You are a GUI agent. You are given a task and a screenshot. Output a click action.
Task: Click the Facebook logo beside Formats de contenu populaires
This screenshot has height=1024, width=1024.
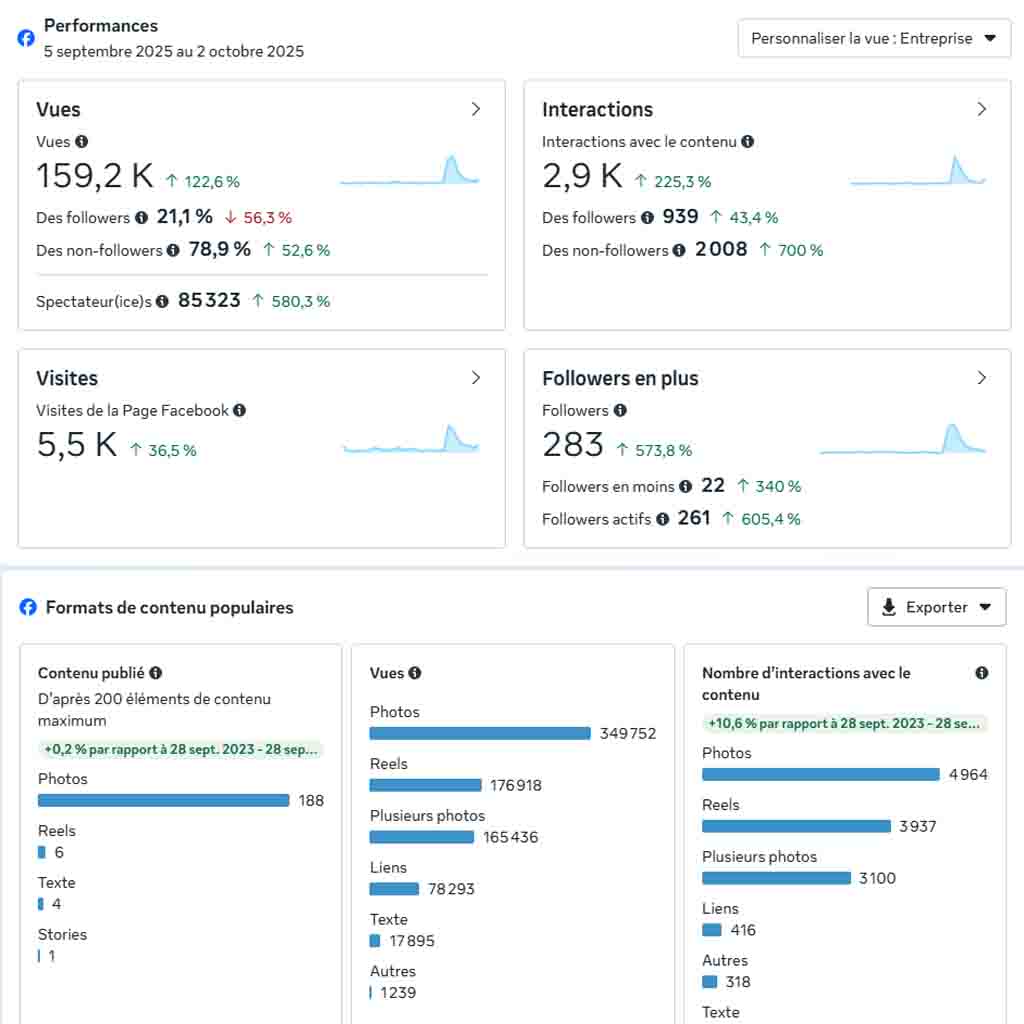click(28, 607)
